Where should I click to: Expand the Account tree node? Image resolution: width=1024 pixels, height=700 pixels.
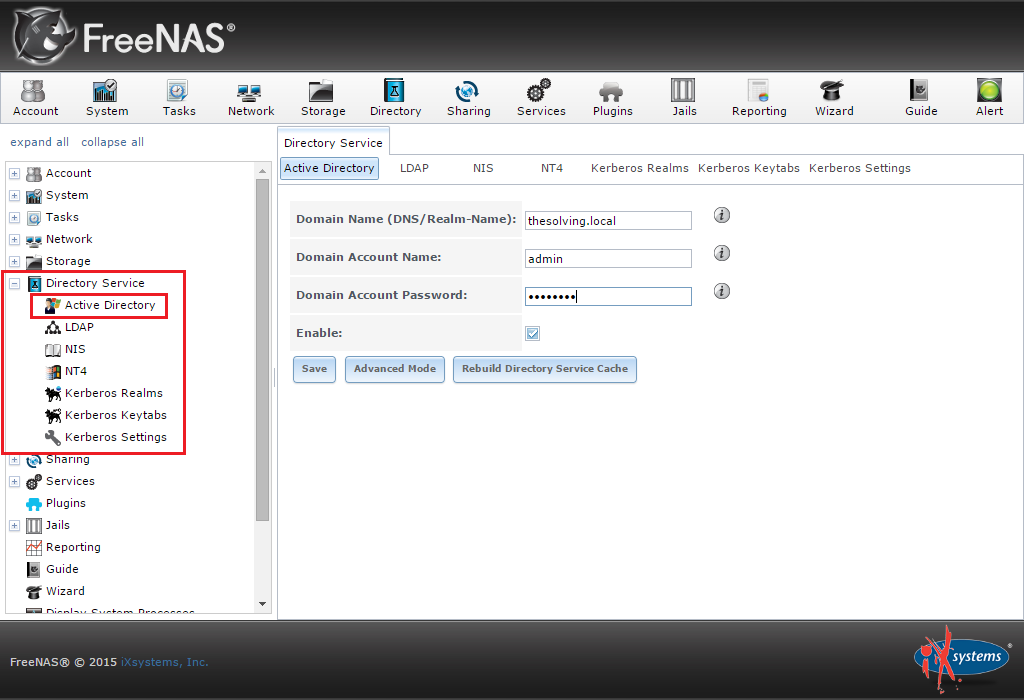[14, 174]
